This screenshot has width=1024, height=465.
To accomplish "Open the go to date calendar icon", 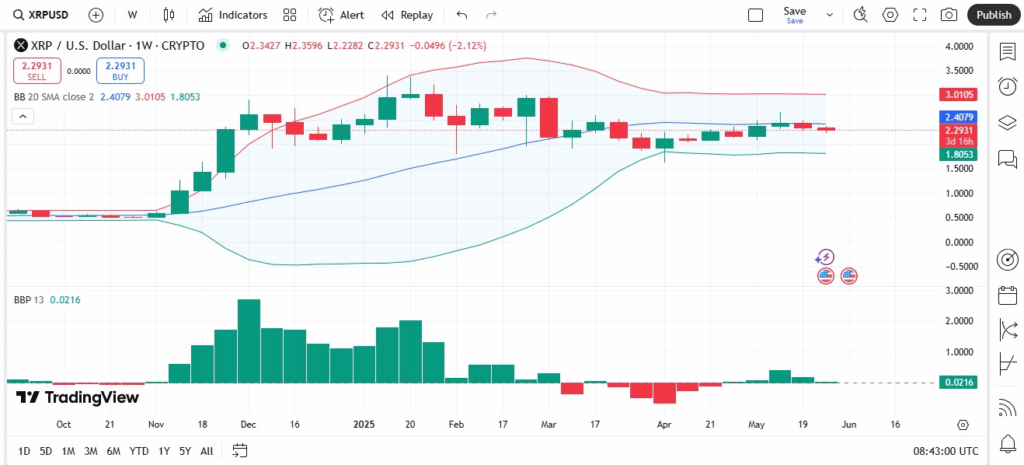I will click(240, 451).
